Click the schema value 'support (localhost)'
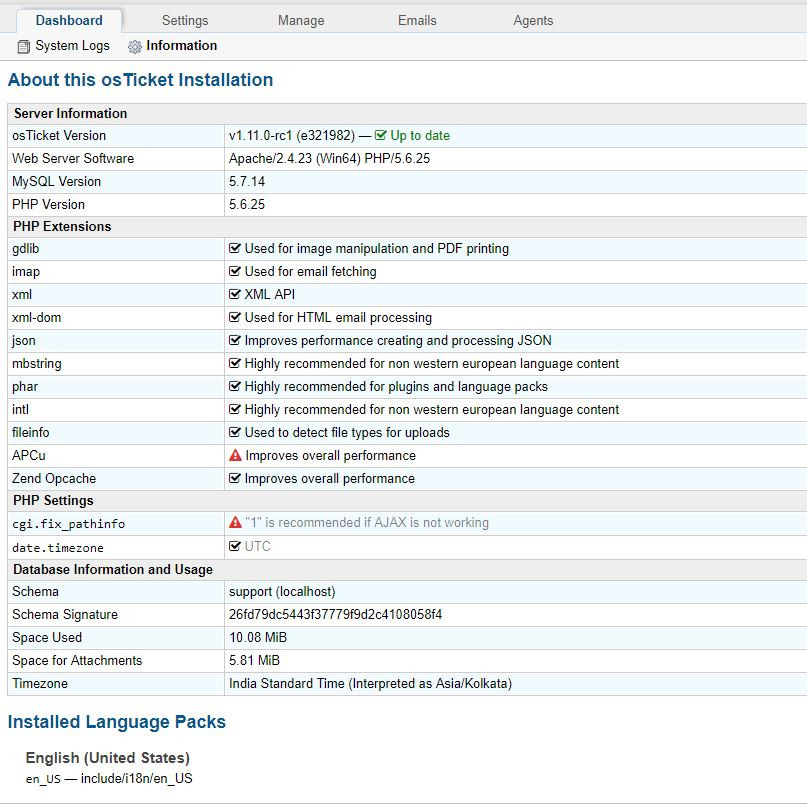 (282, 592)
